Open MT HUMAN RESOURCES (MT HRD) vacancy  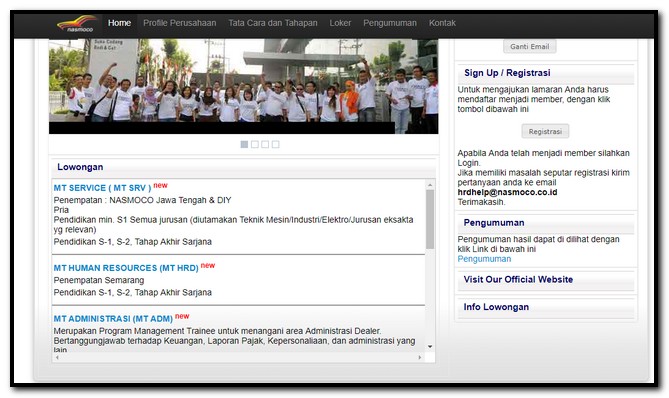click(x=126, y=268)
